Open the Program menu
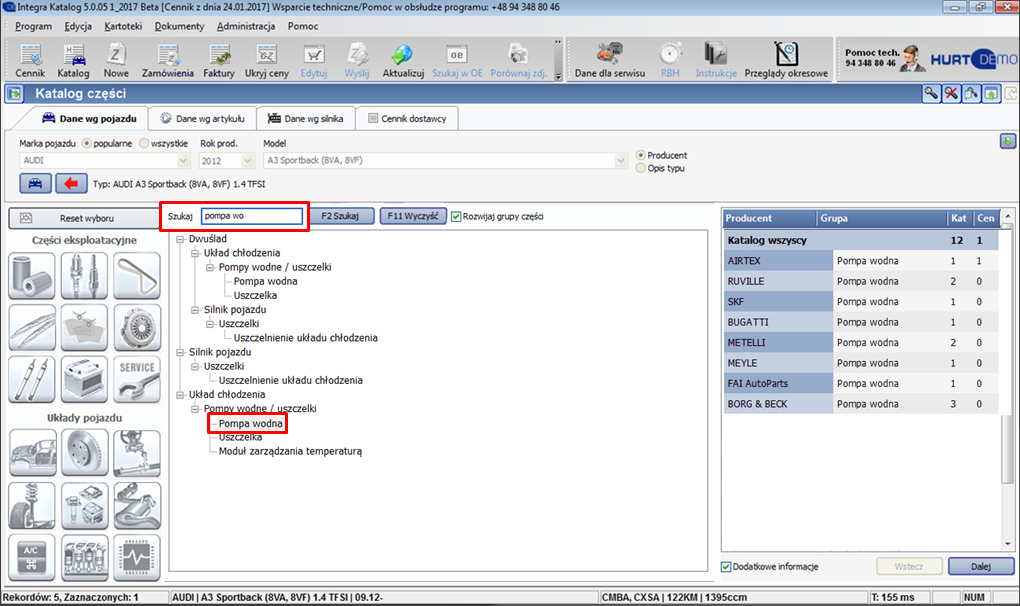1020x606 pixels. [x=33, y=26]
